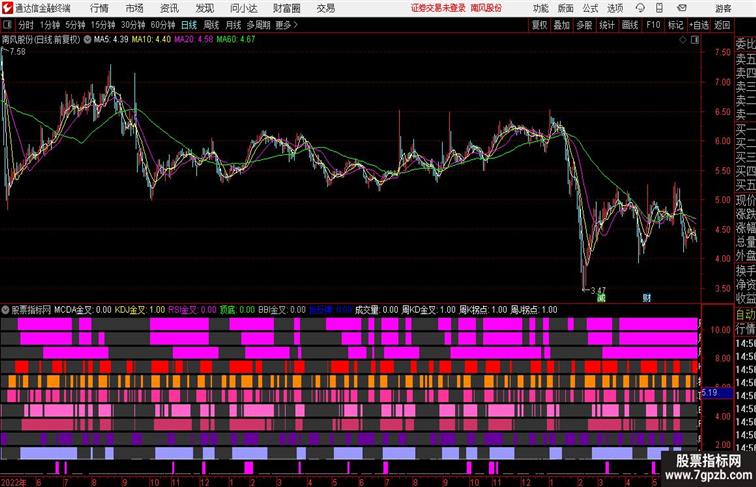Viewport: 756px width, 487px height.
Task: Open the 选项 menu
Action: pyautogui.click(x=615, y=8)
